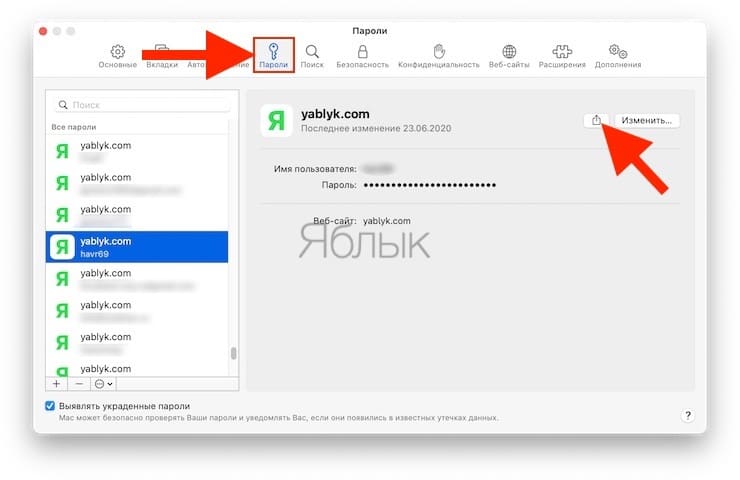This screenshot has height=480, width=740.
Task: Select the highlighted yablyk.com havr69 entry
Action: click(x=137, y=247)
